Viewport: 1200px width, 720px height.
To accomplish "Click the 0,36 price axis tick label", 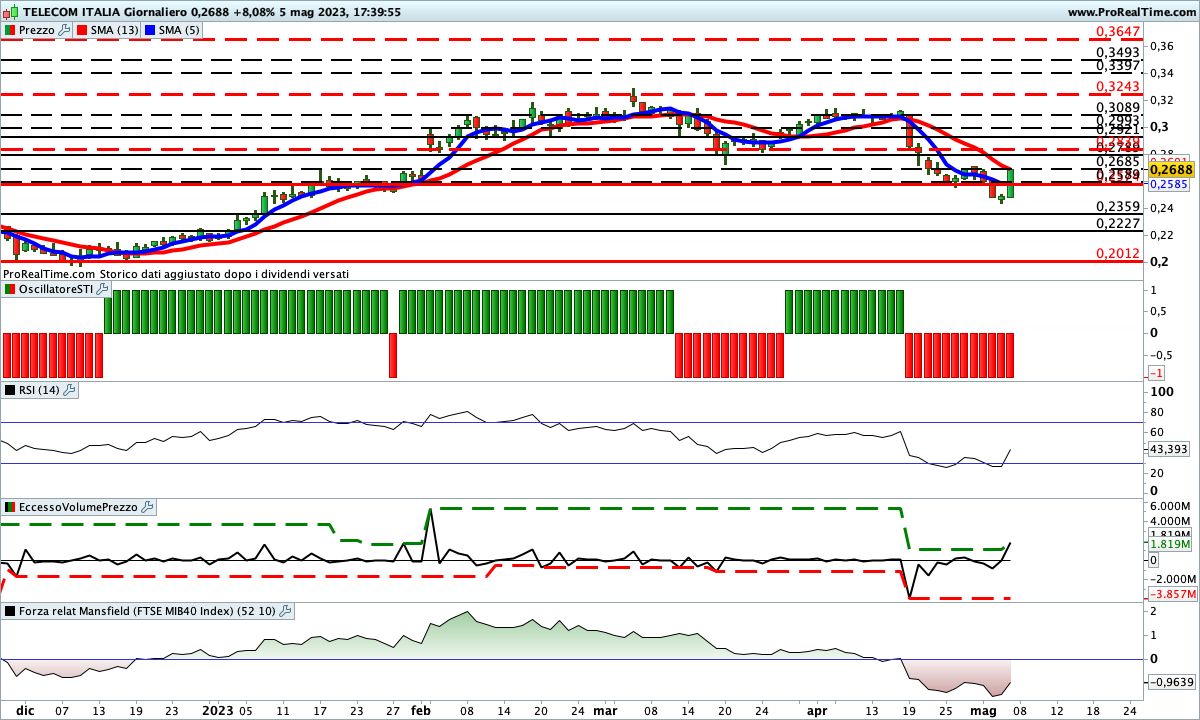I will coord(1160,46).
